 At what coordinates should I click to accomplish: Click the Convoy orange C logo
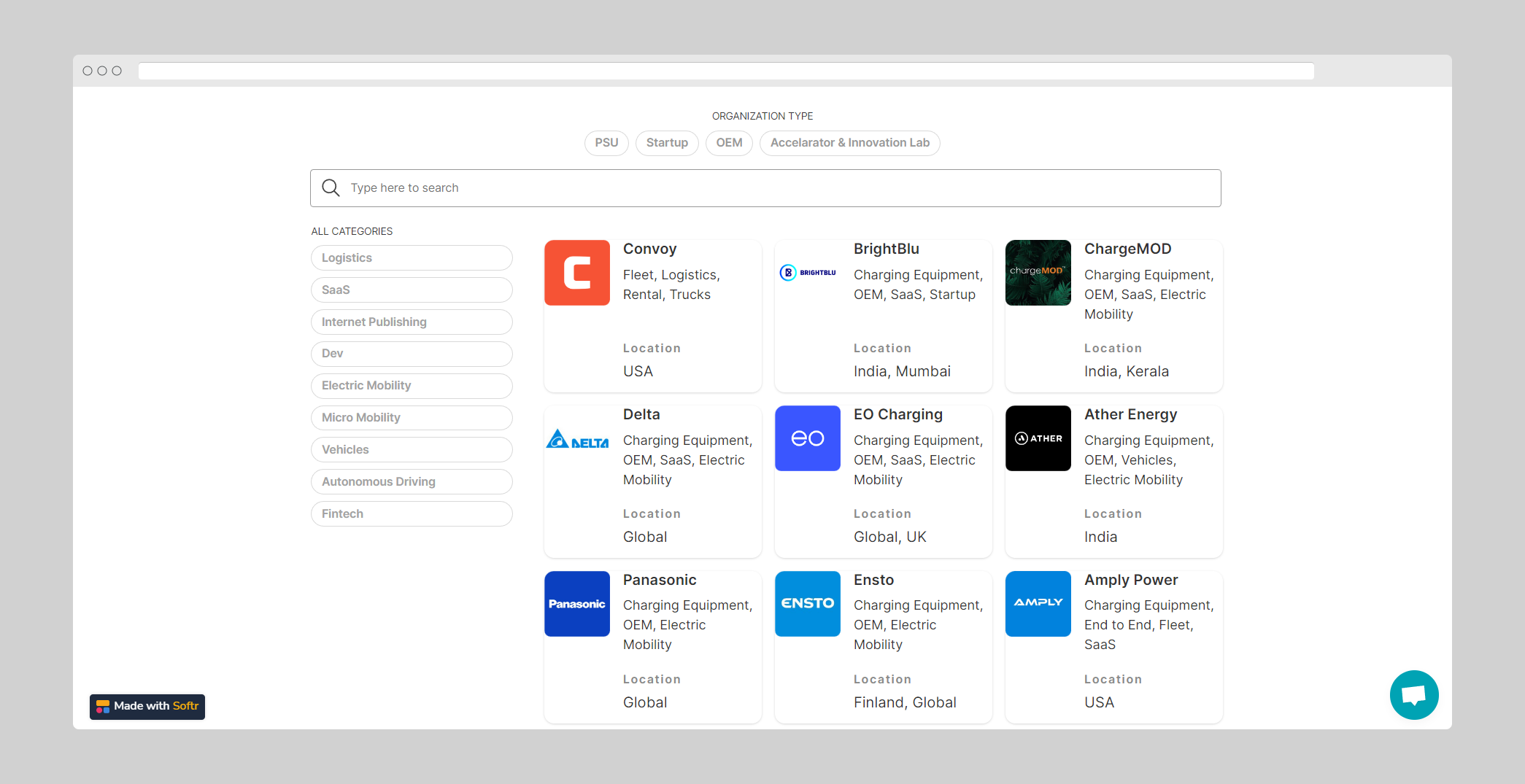[x=576, y=273]
